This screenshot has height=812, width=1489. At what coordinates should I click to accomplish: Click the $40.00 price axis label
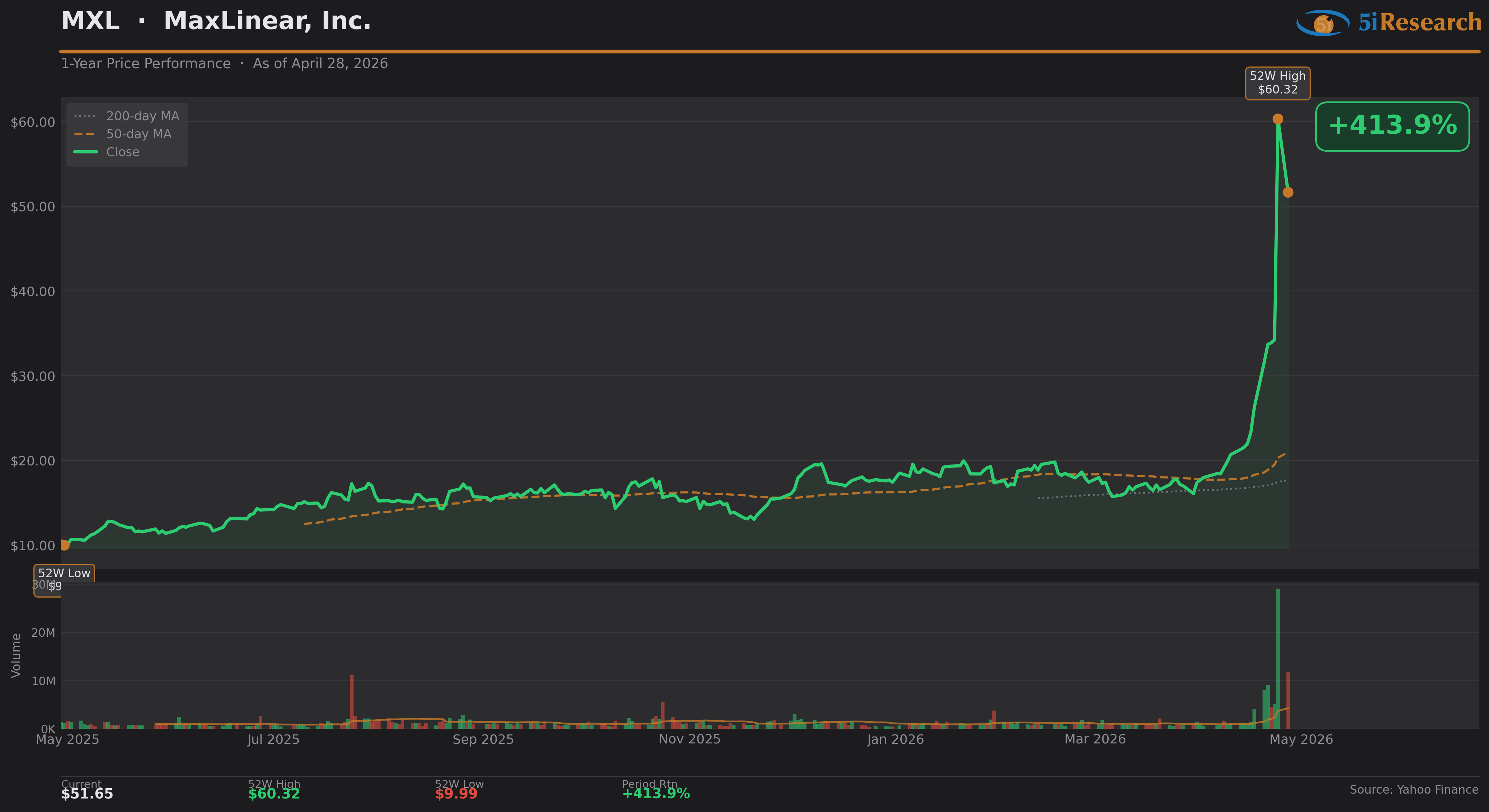[33, 291]
